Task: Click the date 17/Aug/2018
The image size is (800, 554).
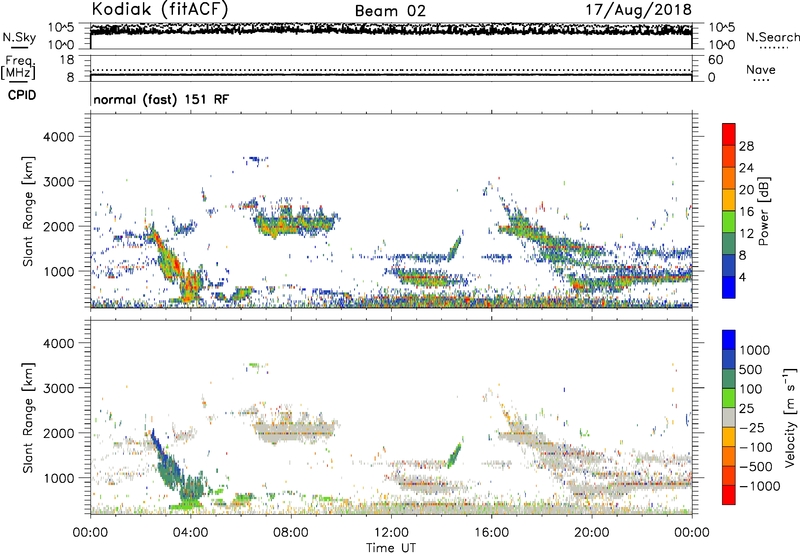Action: coord(638,9)
